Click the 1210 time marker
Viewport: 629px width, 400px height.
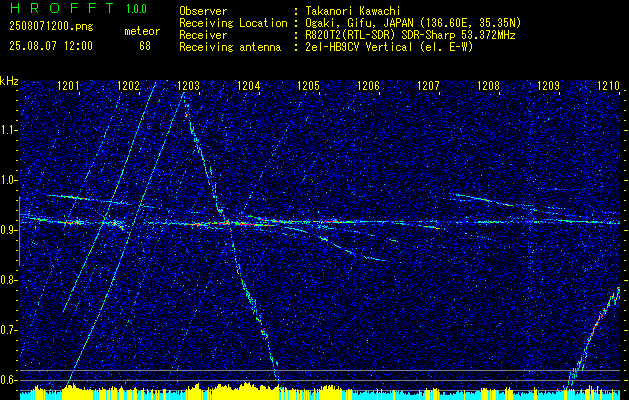coord(609,85)
